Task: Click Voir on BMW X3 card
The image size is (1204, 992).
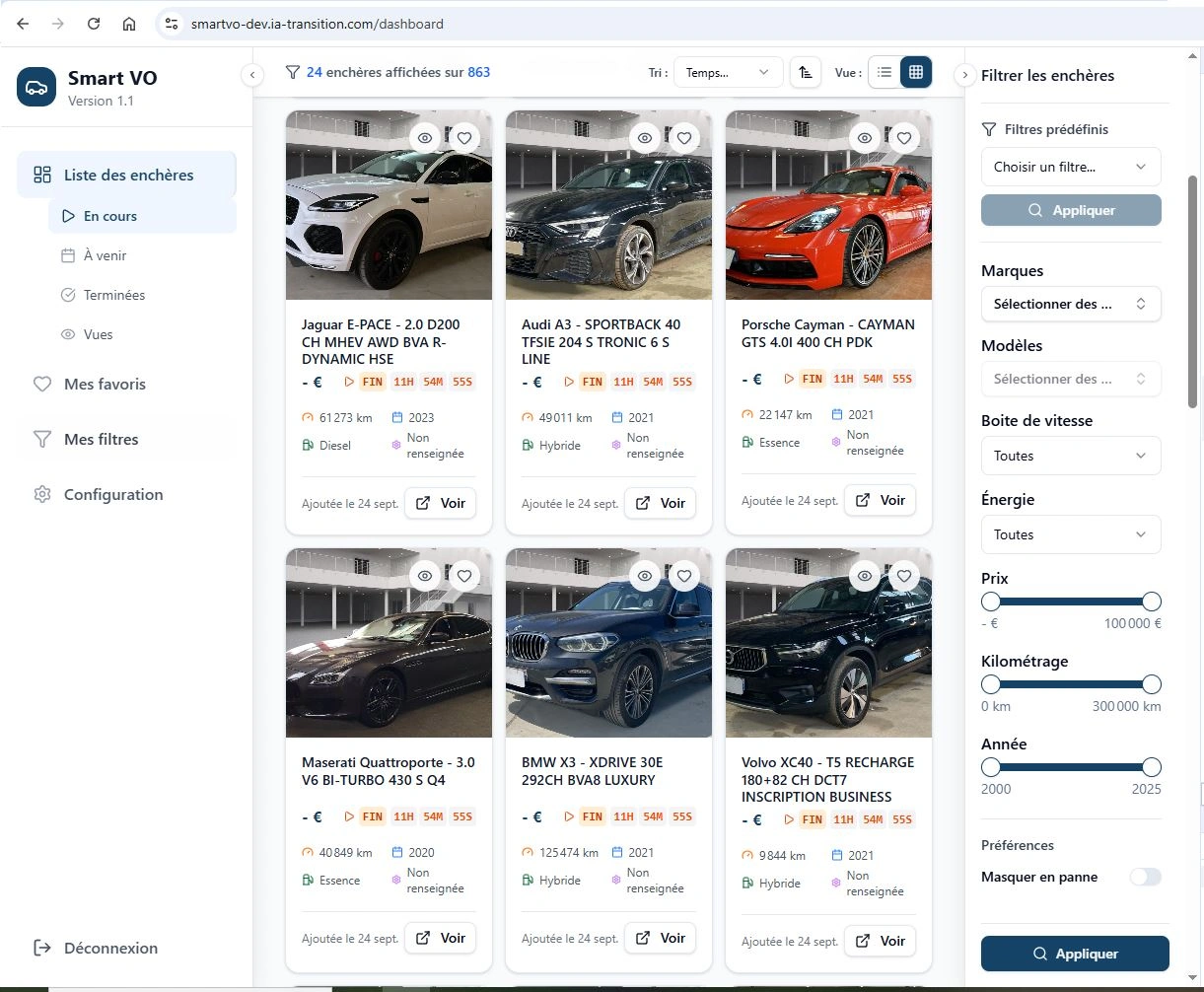Action: point(660,938)
